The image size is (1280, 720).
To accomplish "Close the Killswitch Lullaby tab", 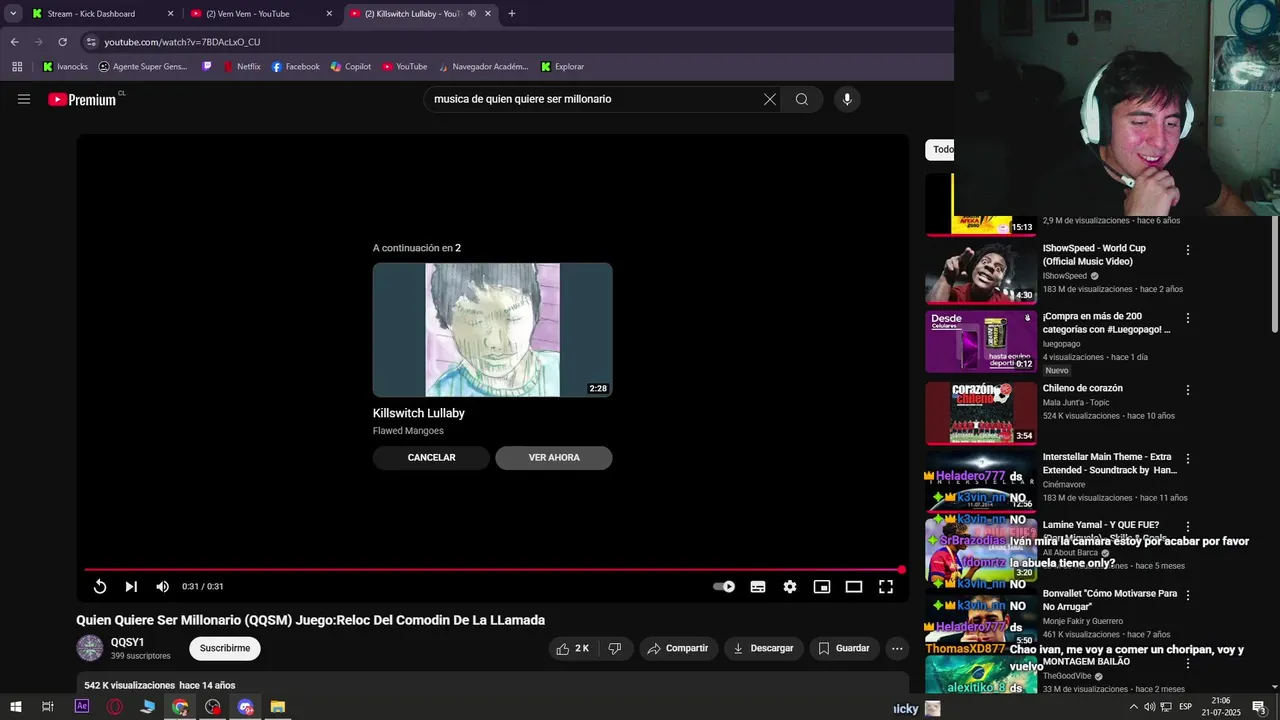I will [x=488, y=14].
